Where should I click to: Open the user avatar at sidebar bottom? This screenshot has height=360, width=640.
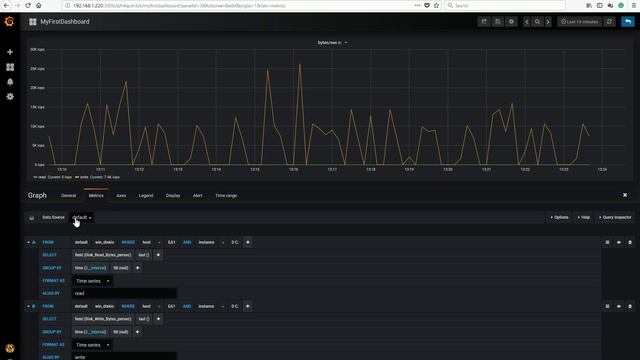pyautogui.click(x=10, y=348)
